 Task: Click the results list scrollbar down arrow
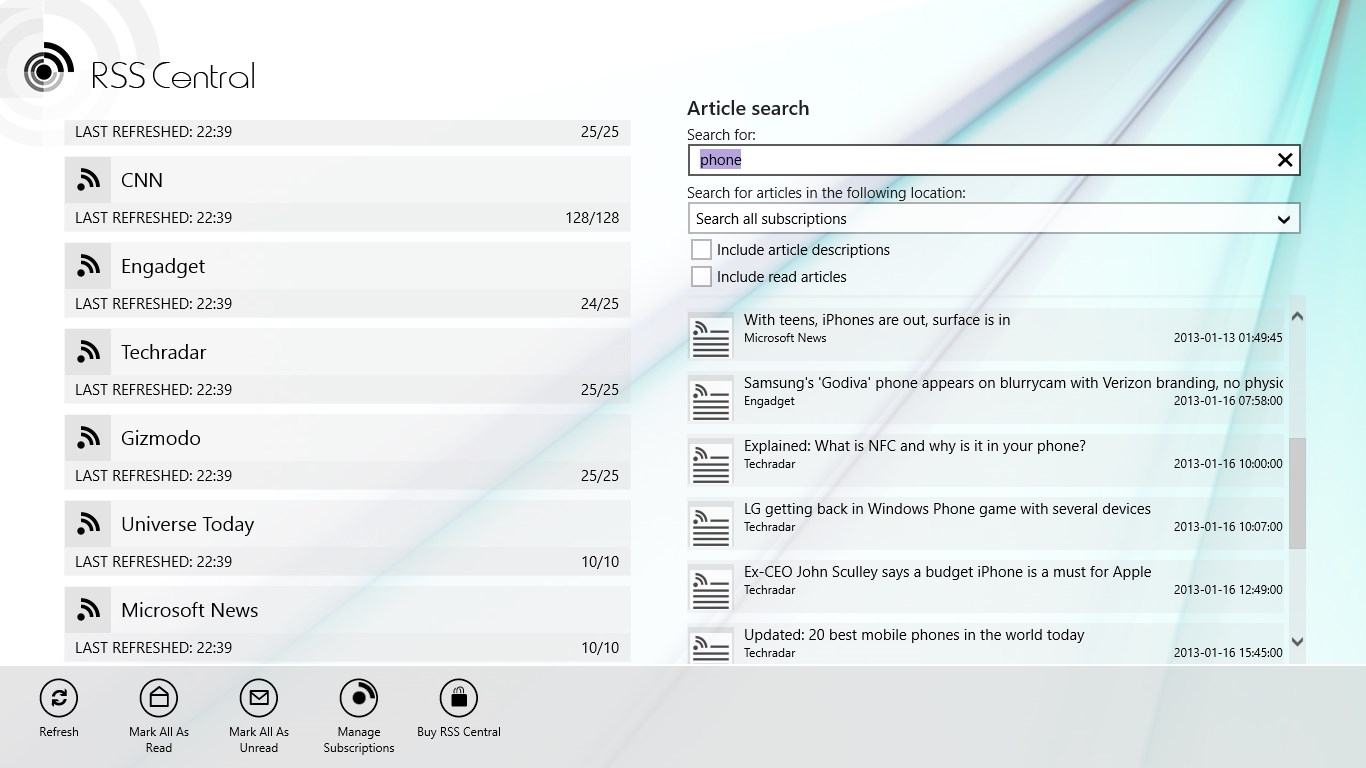point(1298,641)
